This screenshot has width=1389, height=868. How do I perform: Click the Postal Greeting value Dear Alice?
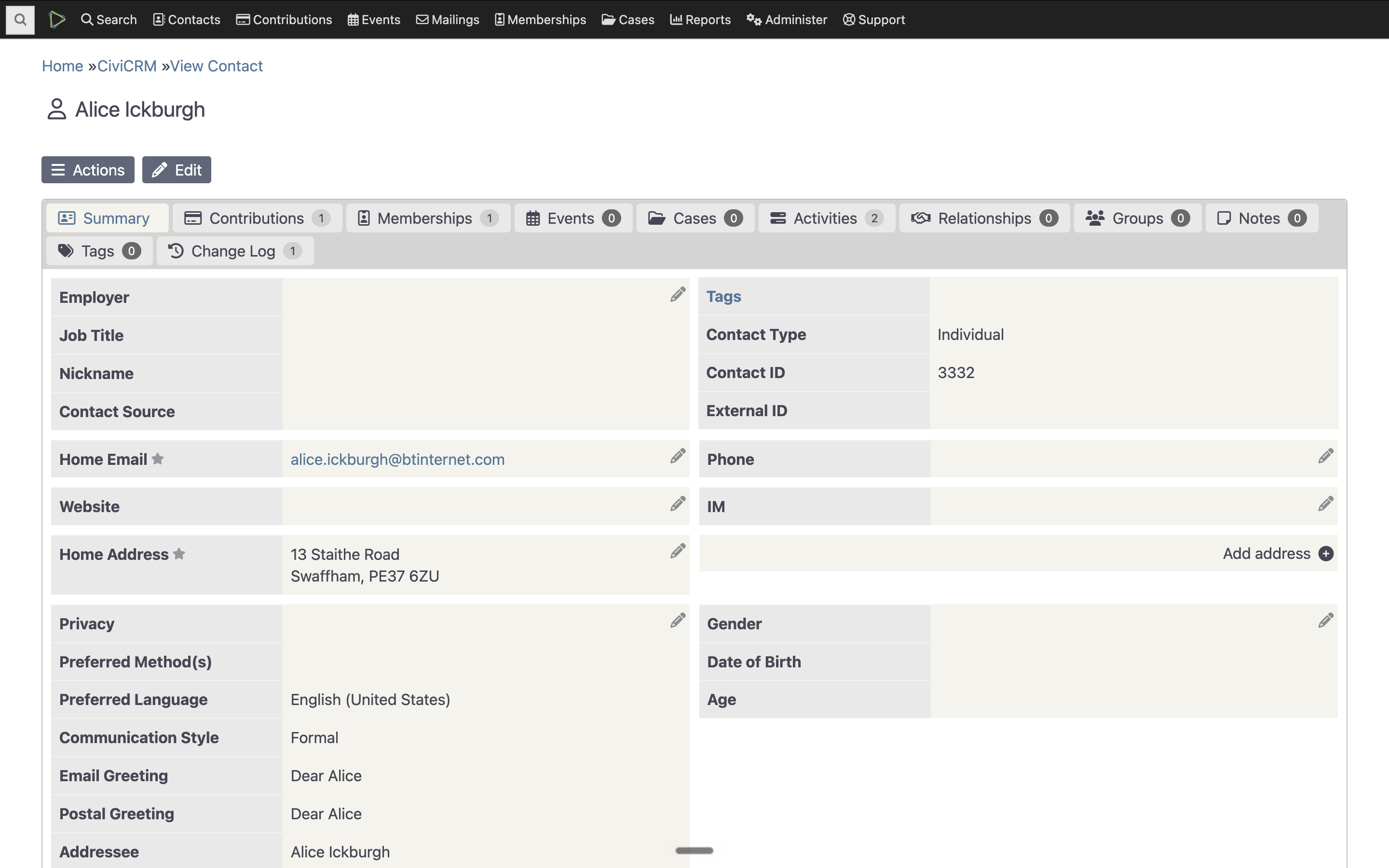click(x=326, y=814)
